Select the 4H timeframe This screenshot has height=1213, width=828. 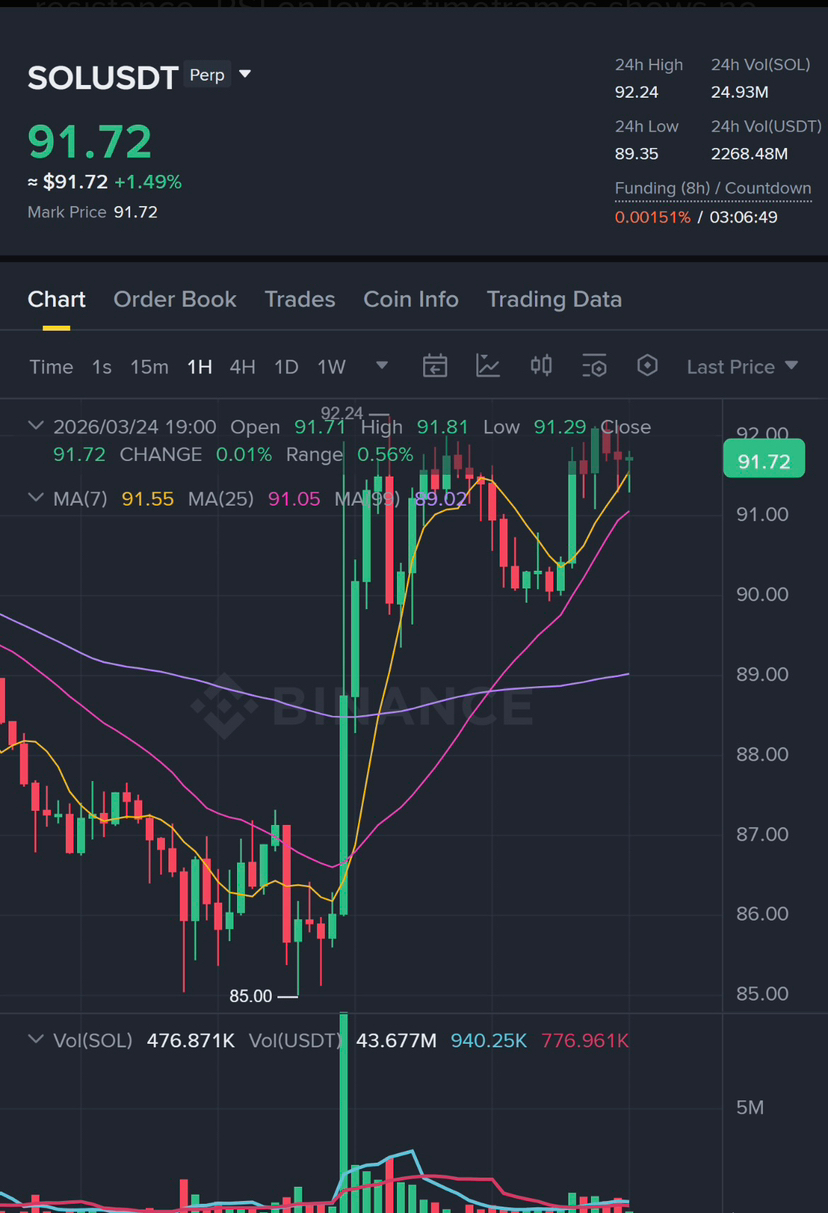click(242, 367)
